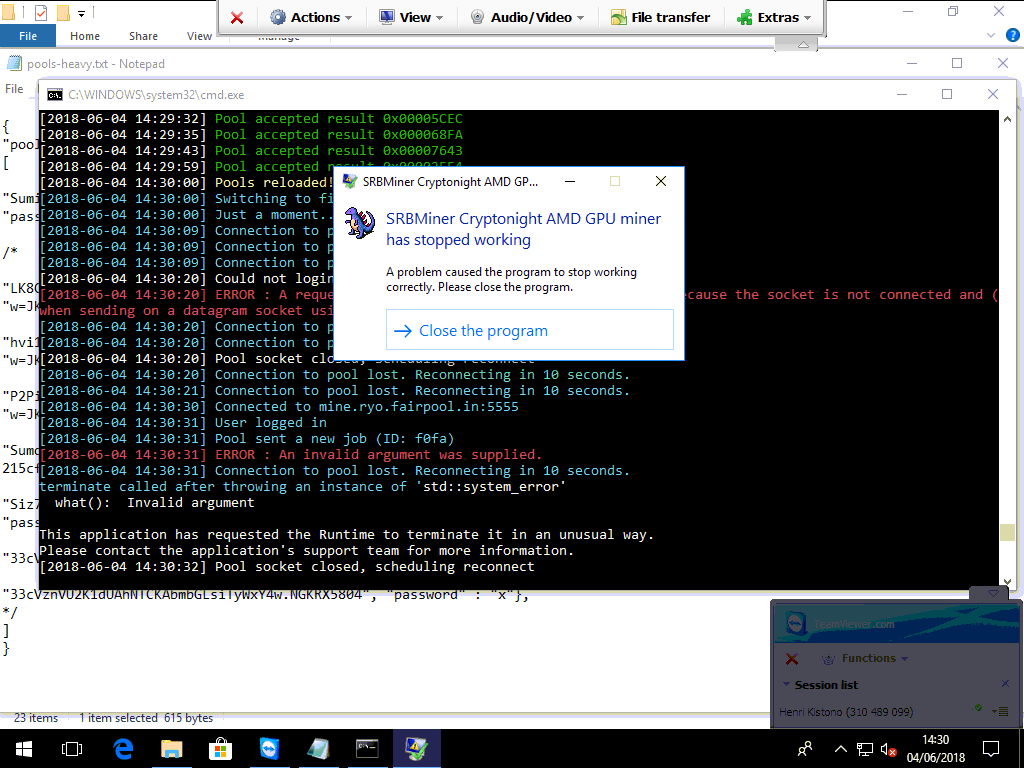The height and width of the screenshot is (768, 1024).
Task: Select Henri Kistono session entry
Action: click(x=846, y=712)
